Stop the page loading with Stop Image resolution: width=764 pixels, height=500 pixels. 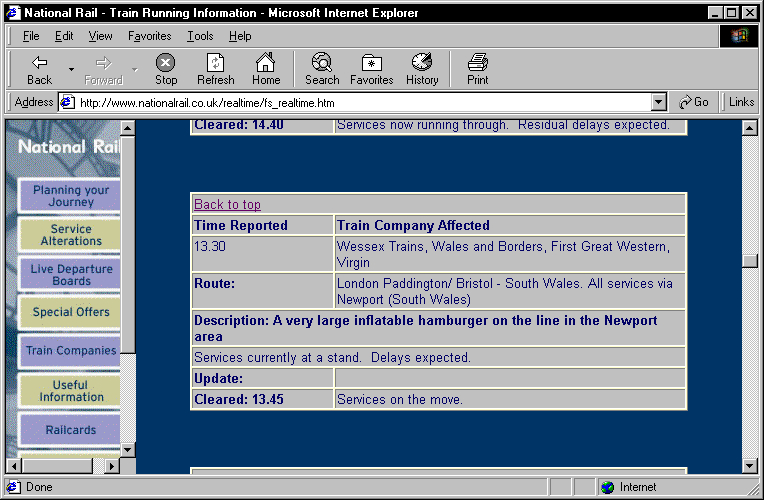(x=166, y=70)
